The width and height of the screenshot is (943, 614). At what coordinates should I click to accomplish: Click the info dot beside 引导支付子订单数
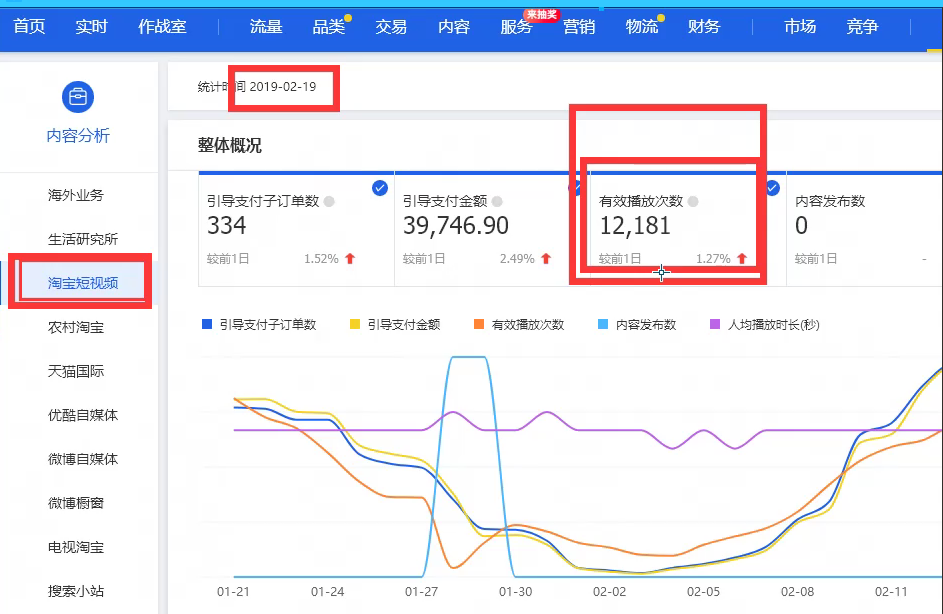(x=329, y=201)
